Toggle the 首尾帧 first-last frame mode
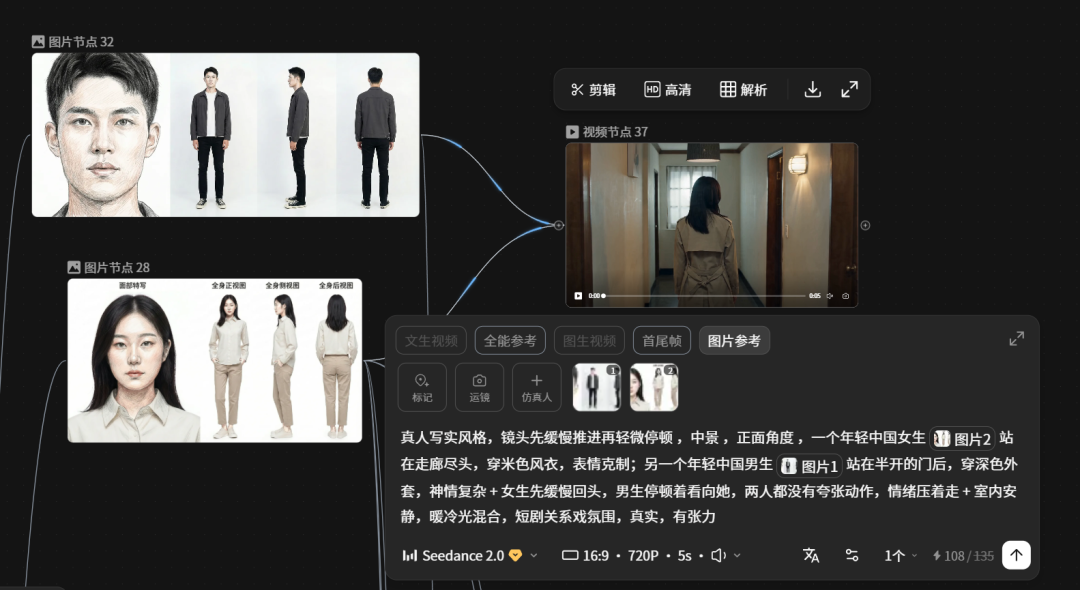Screen dimensions: 1080x590 [x=660, y=340]
